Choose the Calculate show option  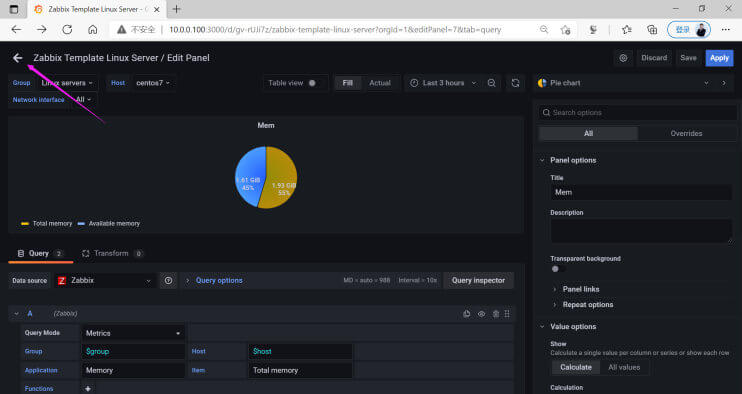click(576, 367)
